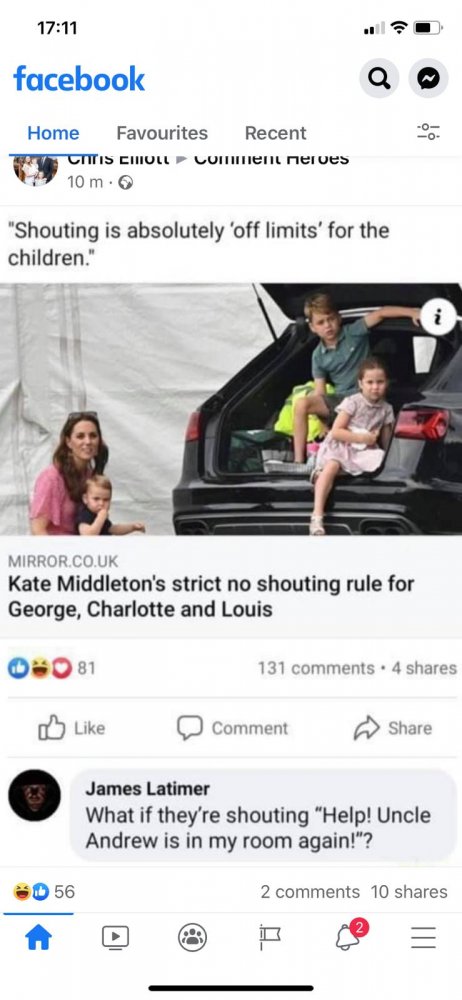Open the image info icon

(x=438, y=316)
